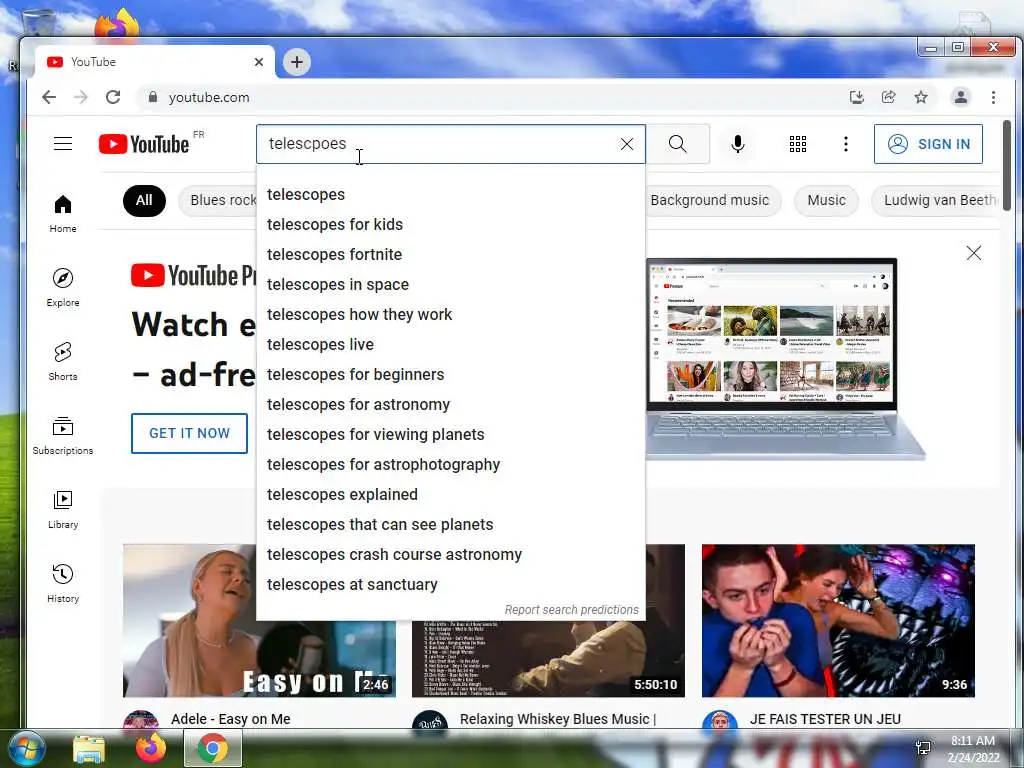Click the Relaxing Whiskey Blues Music title
The image size is (1024, 768).
coord(558,720)
